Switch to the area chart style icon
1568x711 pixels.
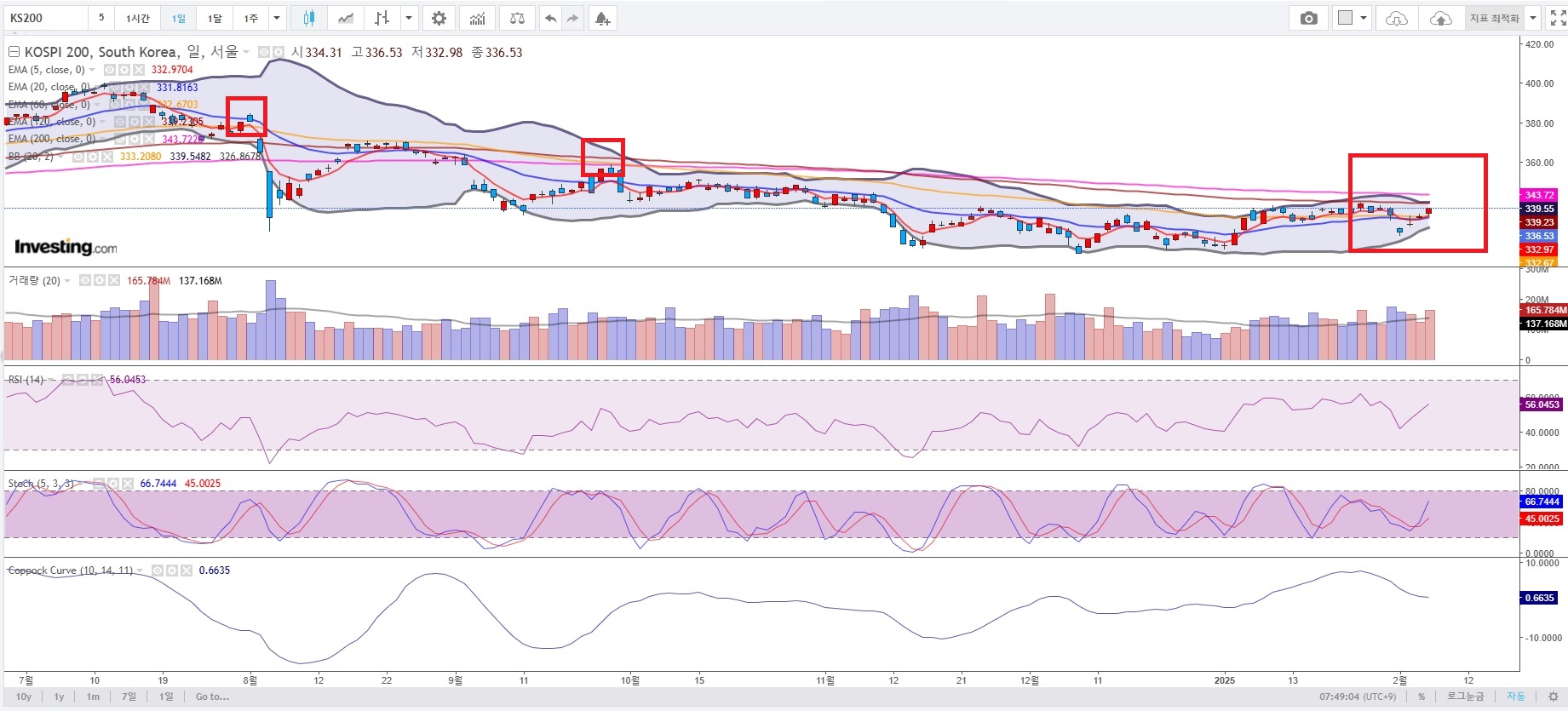click(346, 18)
